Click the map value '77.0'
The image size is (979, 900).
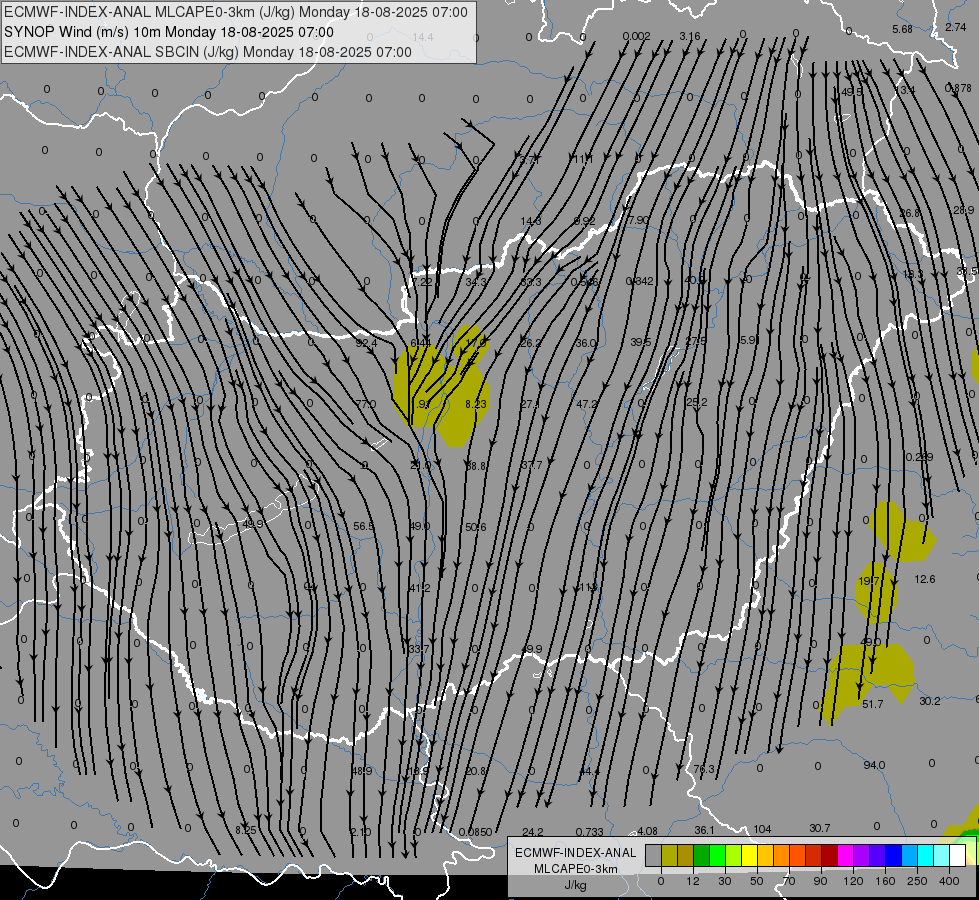pyautogui.click(x=366, y=404)
